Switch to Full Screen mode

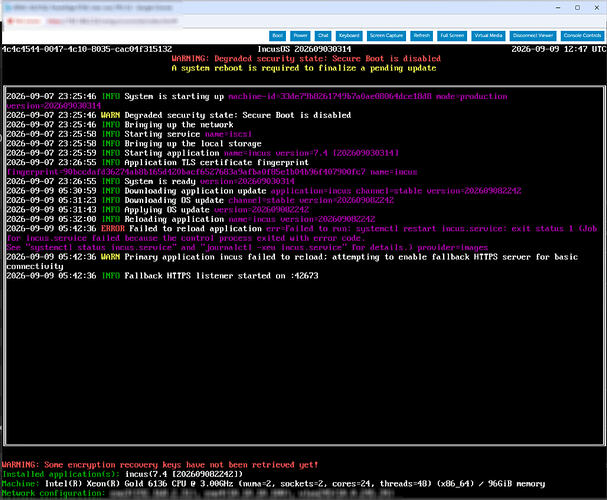click(x=452, y=36)
